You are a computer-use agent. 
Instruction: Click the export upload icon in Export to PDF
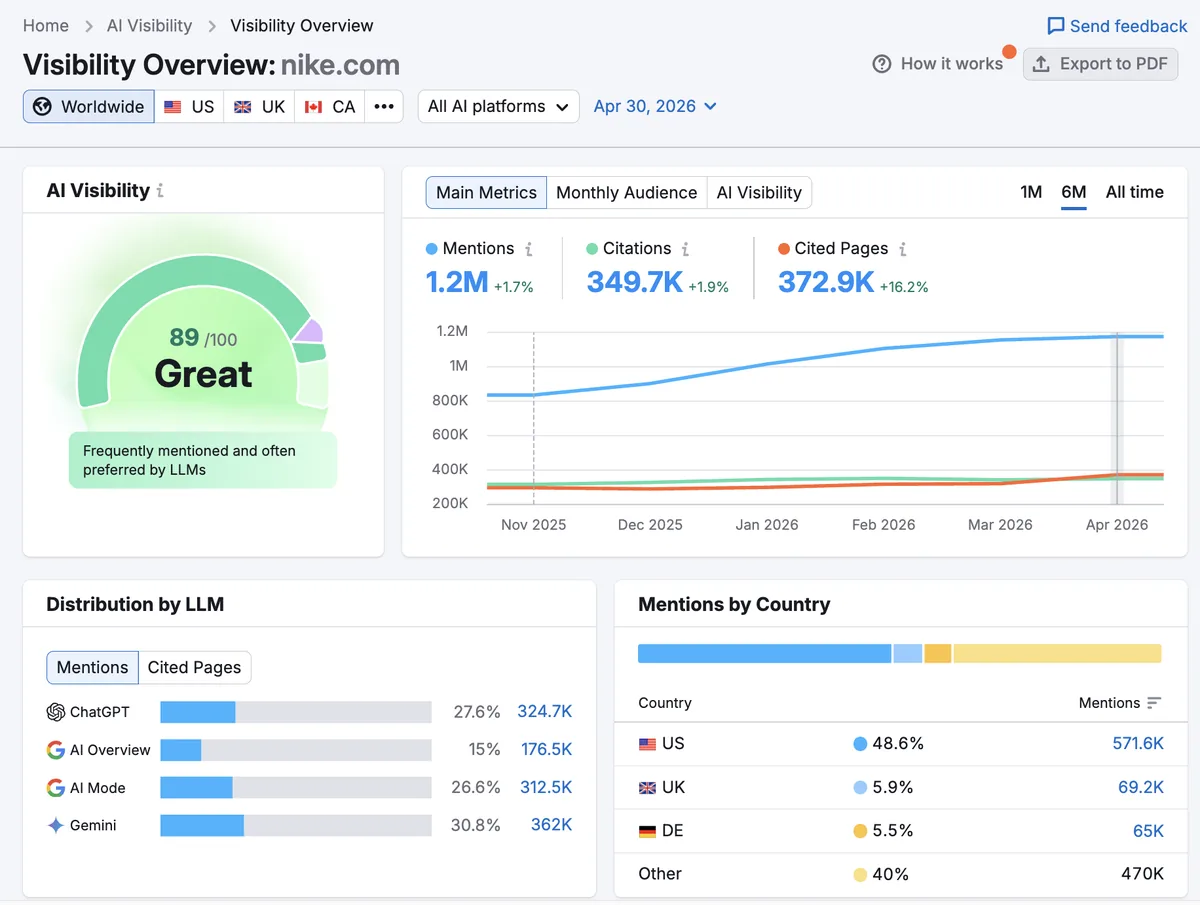(x=1041, y=64)
